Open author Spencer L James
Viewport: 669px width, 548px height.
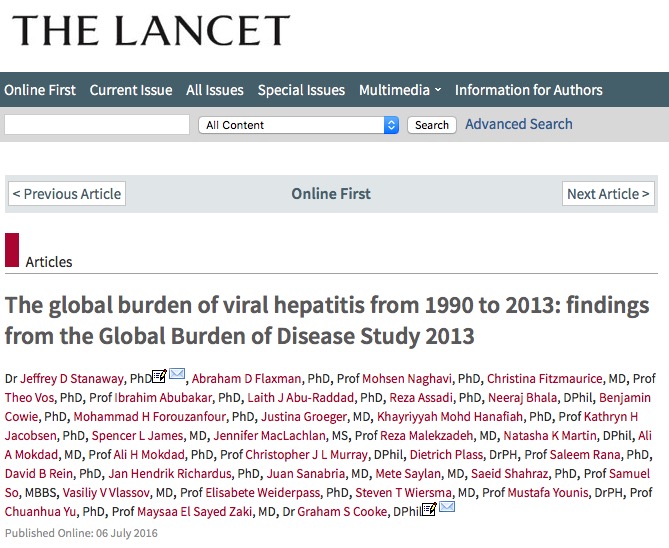(x=137, y=436)
